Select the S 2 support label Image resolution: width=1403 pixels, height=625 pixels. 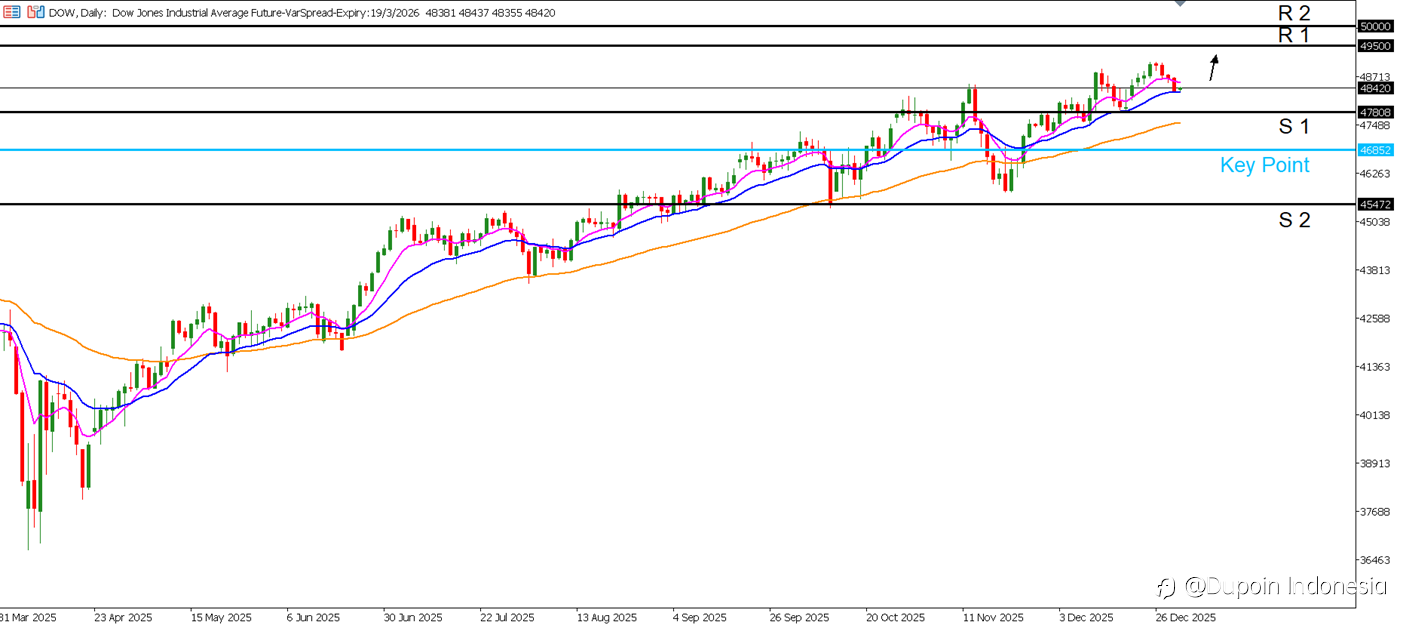[1294, 220]
